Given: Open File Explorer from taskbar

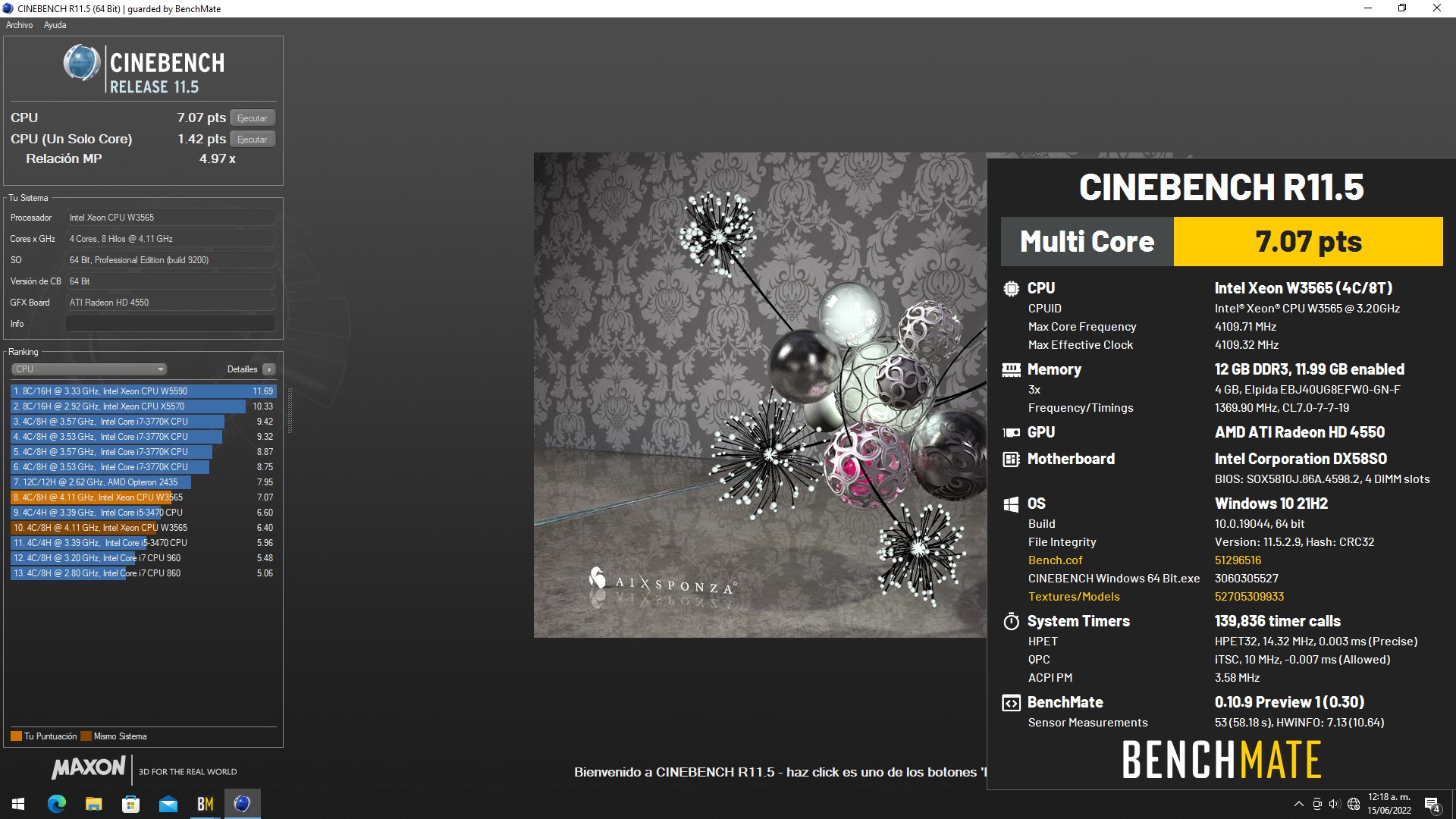Looking at the screenshot, I should (x=94, y=804).
